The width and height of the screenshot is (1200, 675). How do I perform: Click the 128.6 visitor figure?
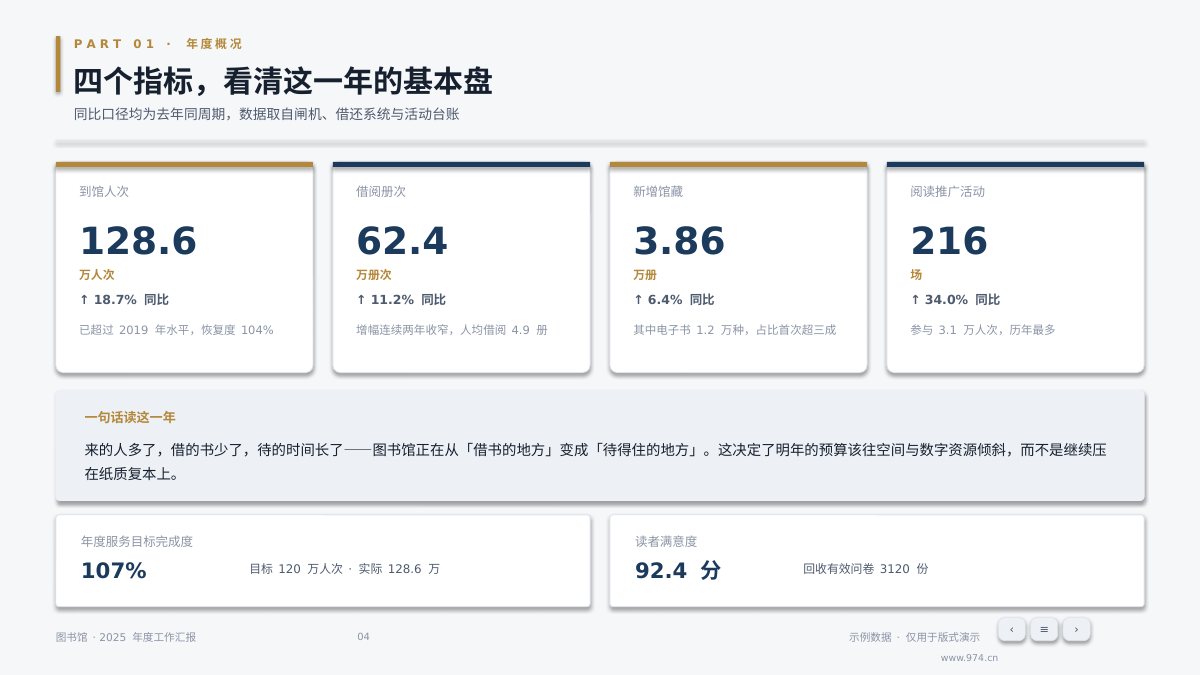pyautogui.click(x=138, y=242)
